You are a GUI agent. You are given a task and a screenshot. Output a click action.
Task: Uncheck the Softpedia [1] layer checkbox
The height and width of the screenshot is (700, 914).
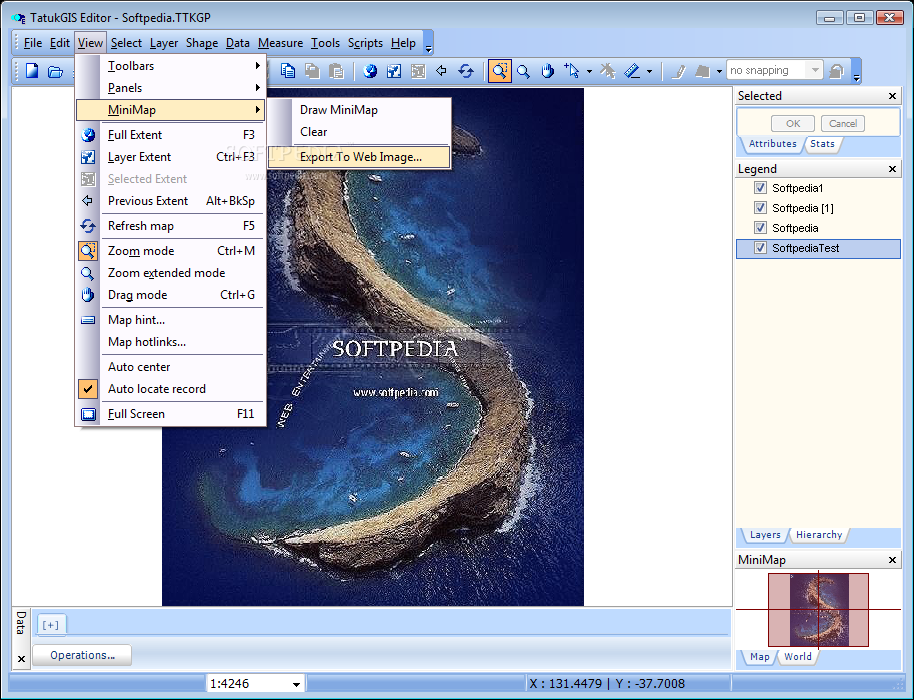[760, 207]
